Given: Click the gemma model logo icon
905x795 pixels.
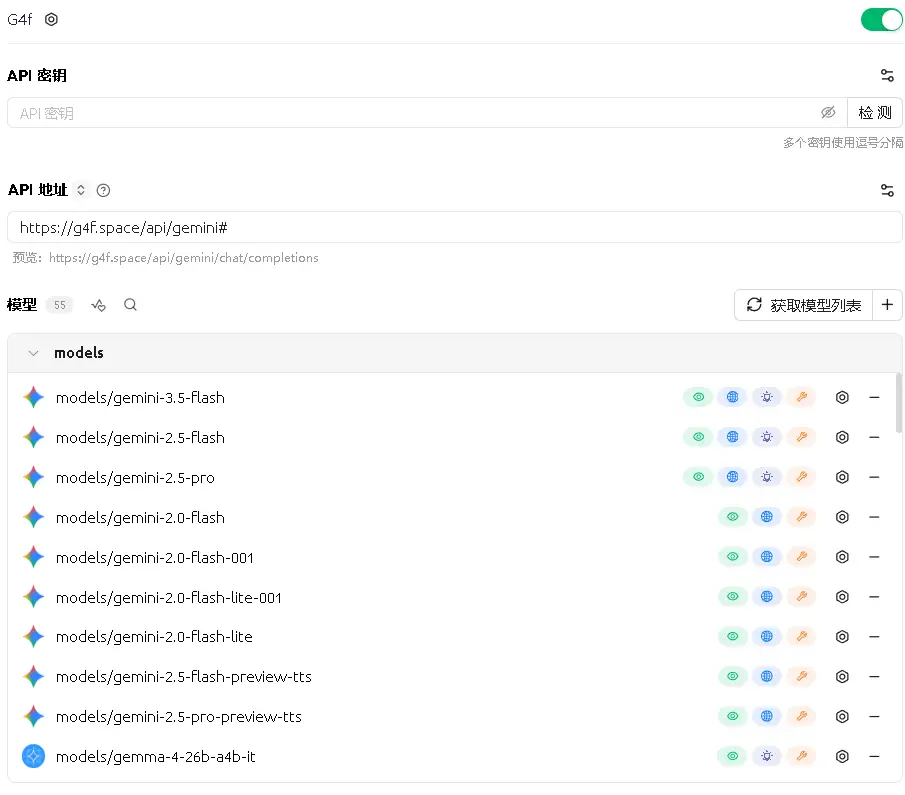Looking at the screenshot, I should click(x=33, y=756).
